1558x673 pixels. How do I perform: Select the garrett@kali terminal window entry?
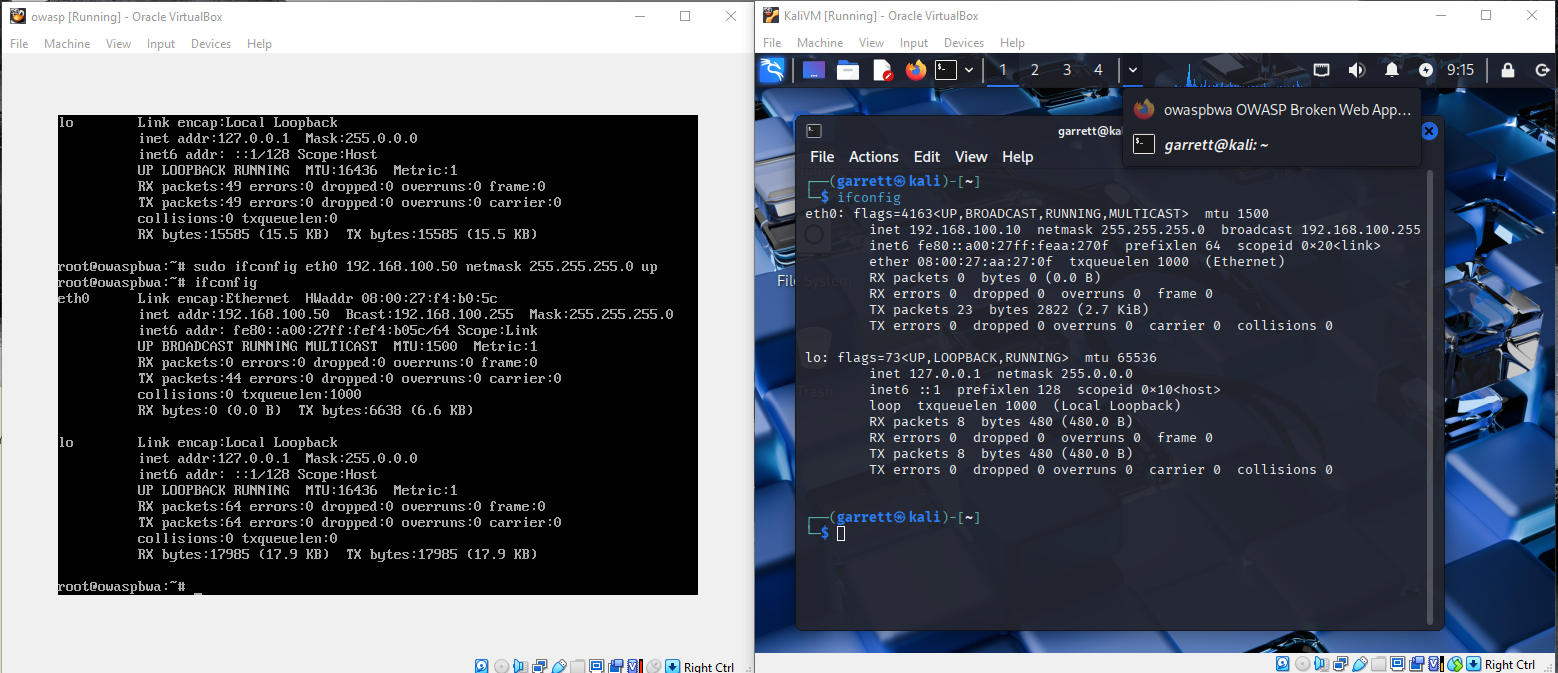tap(1272, 145)
